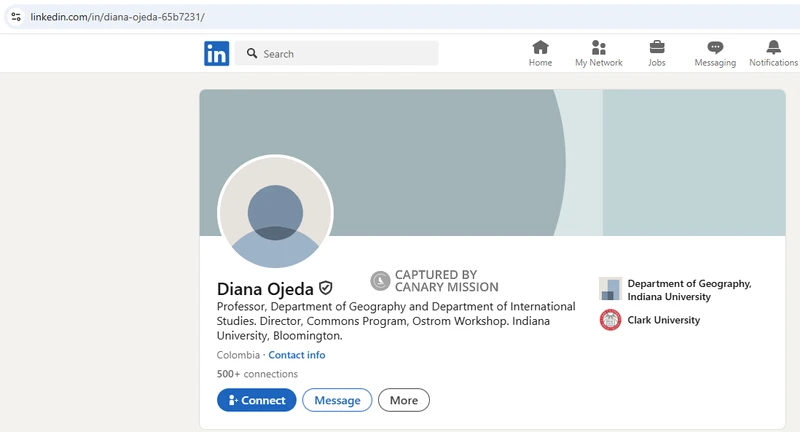Open the 500+ connections link

(257, 374)
